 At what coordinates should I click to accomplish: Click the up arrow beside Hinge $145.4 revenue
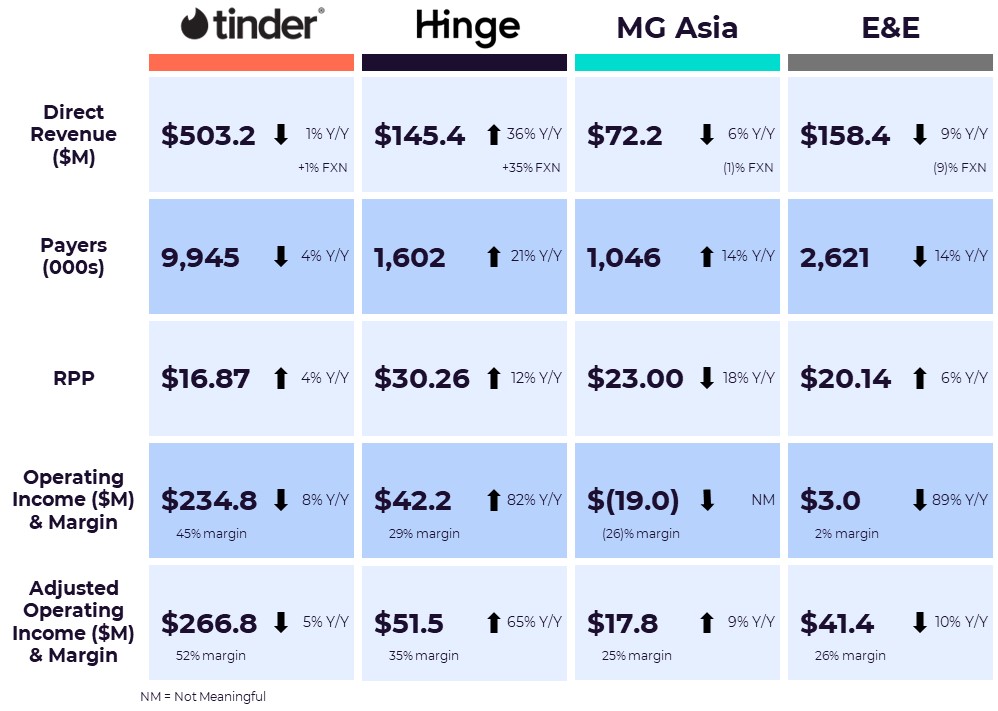tap(493, 134)
